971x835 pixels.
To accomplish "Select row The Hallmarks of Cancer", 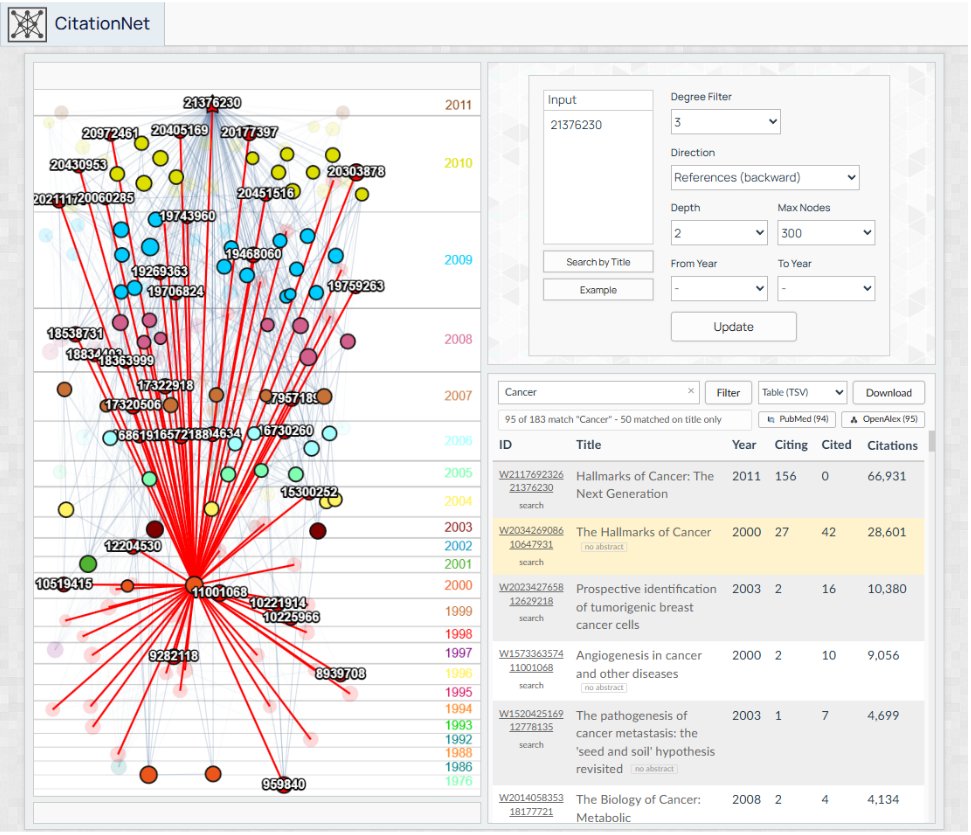I will pyautogui.click(x=708, y=546).
